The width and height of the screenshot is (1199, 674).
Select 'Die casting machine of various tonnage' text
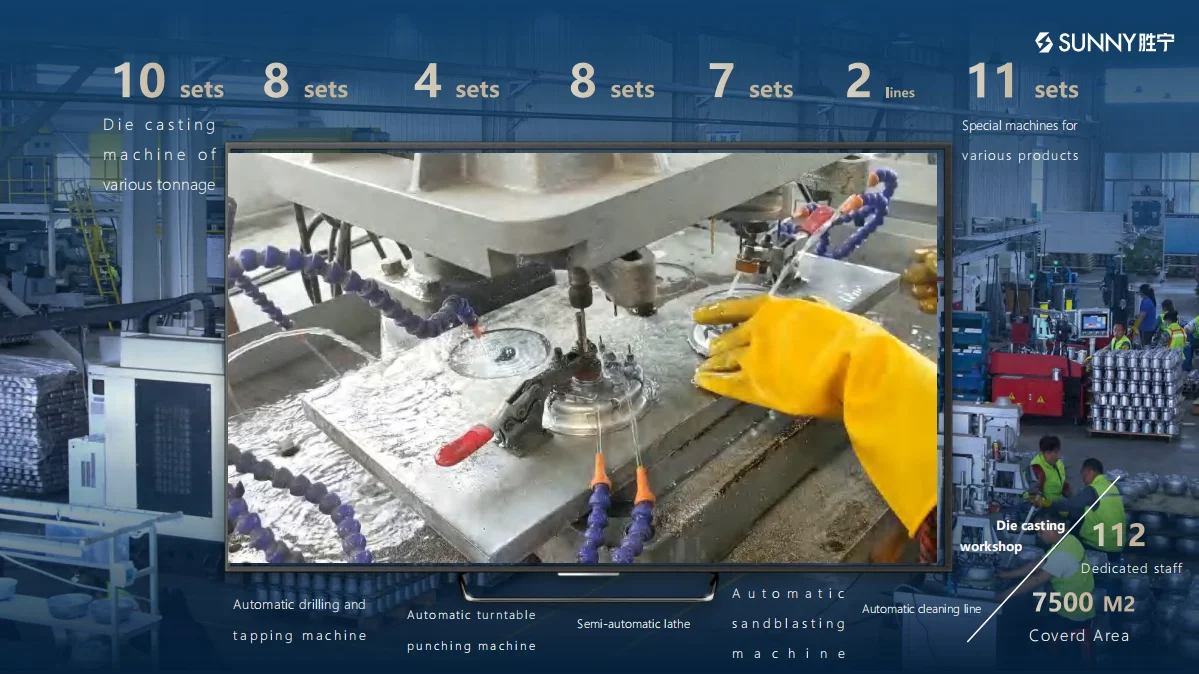coord(160,155)
